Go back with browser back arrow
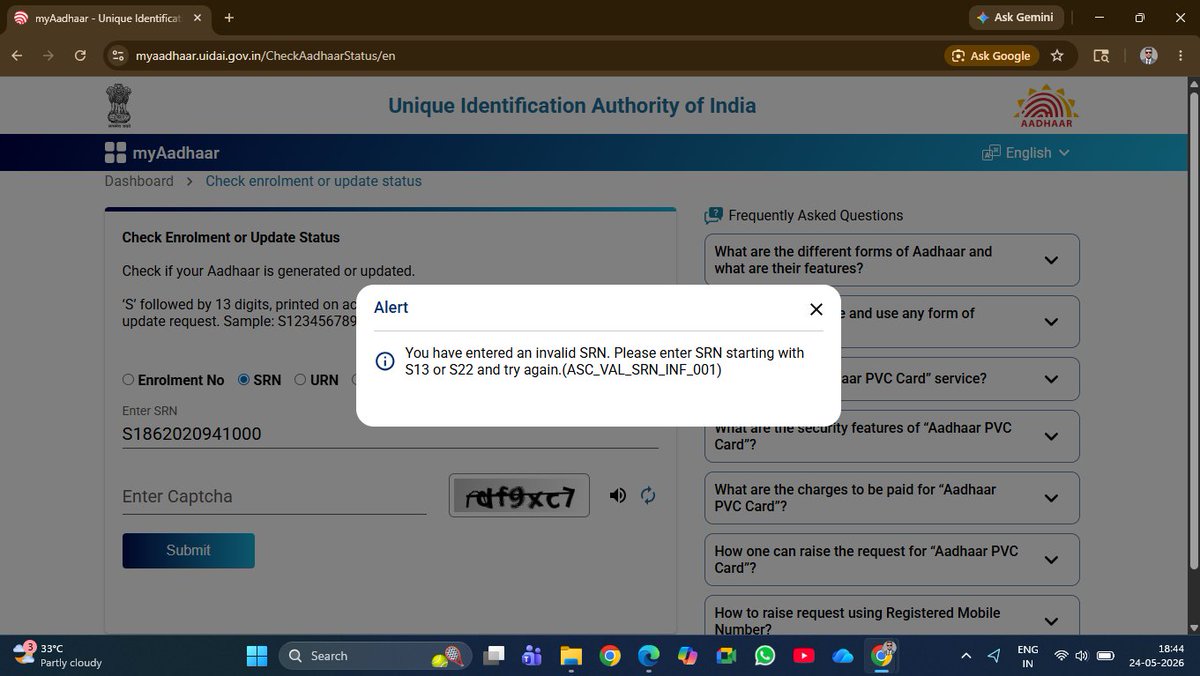 coord(17,56)
